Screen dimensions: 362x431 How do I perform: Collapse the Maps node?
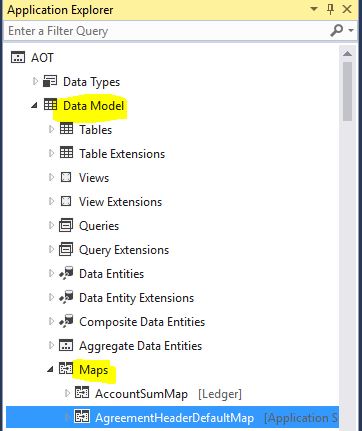tap(50, 369)
